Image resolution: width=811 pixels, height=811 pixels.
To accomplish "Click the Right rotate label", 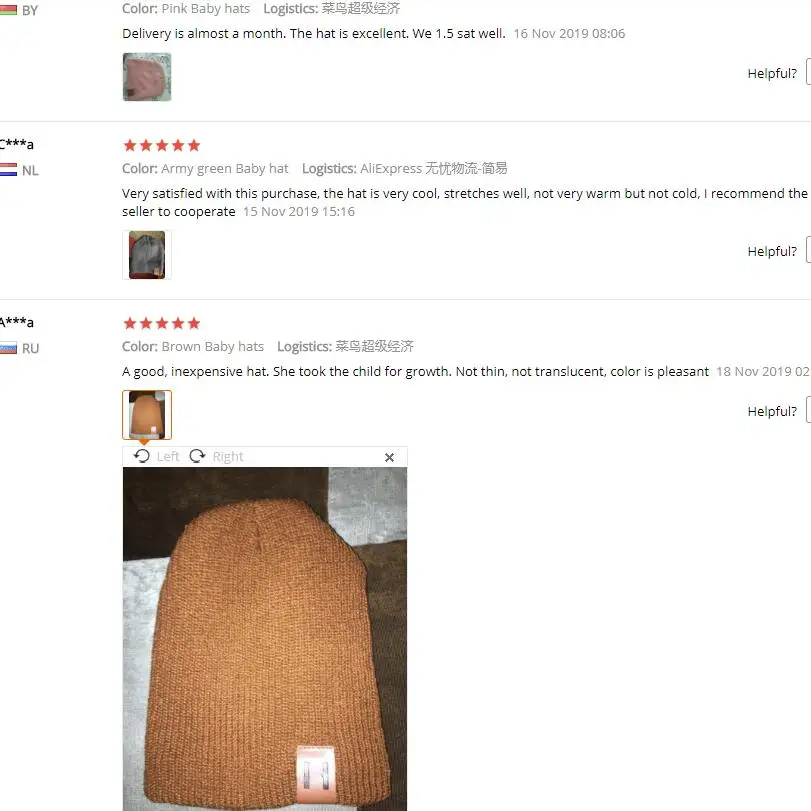I will 228,457.
